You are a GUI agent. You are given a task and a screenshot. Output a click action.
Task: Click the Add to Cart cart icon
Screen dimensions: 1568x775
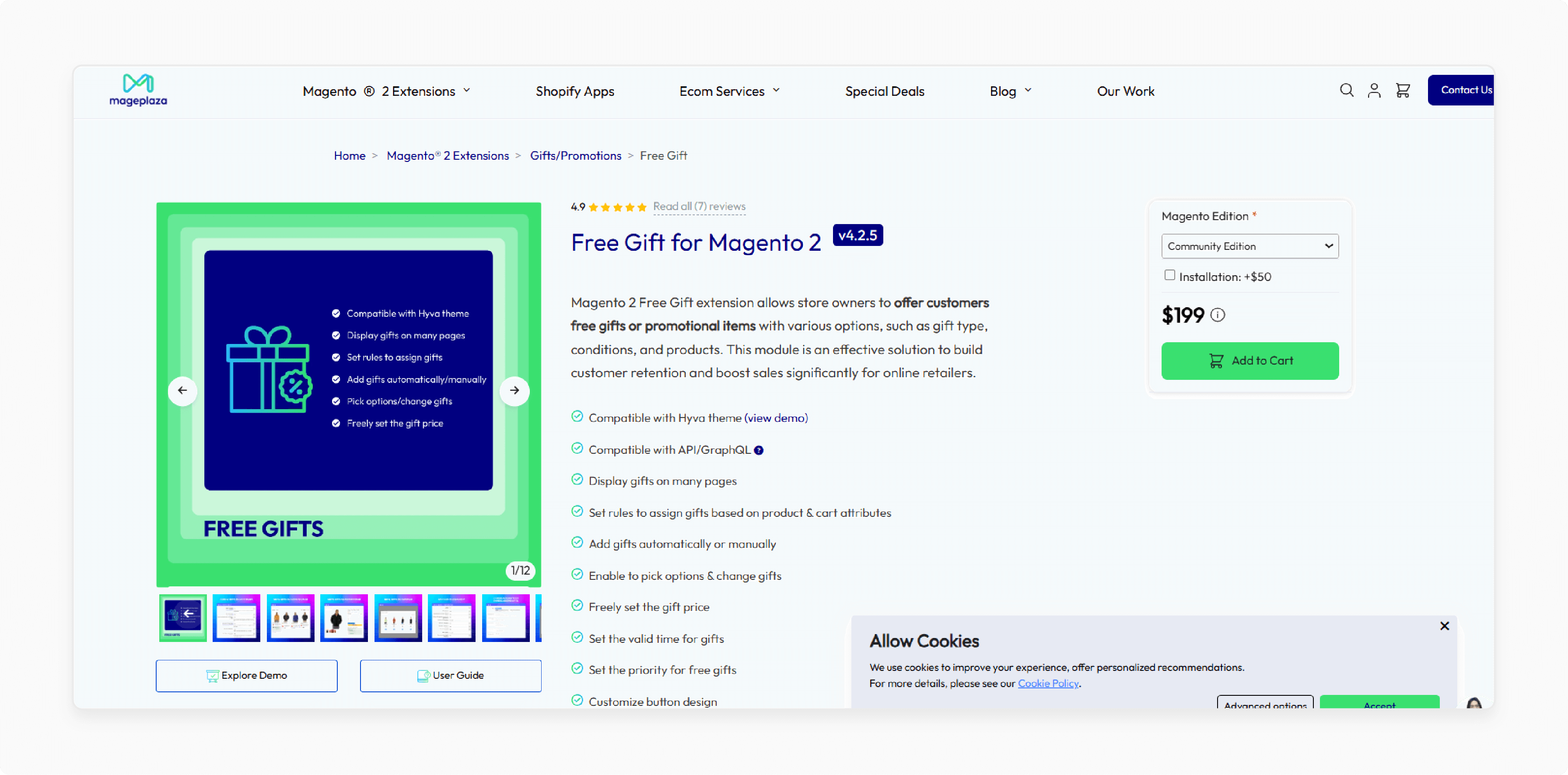[x=1216, y=361]
